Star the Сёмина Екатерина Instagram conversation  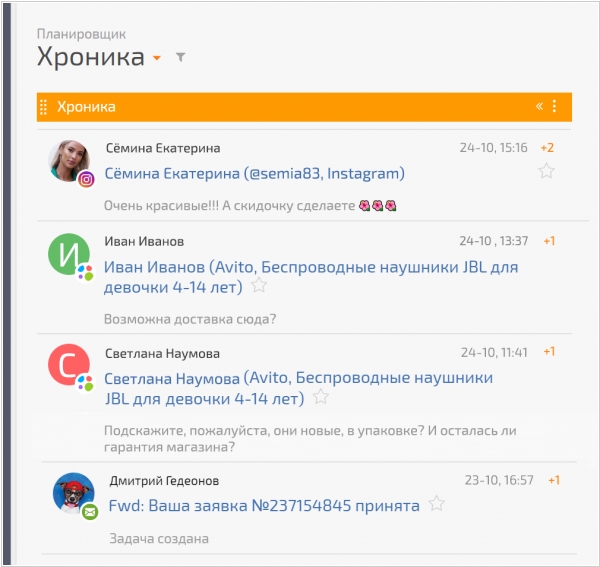click(546, 171)
